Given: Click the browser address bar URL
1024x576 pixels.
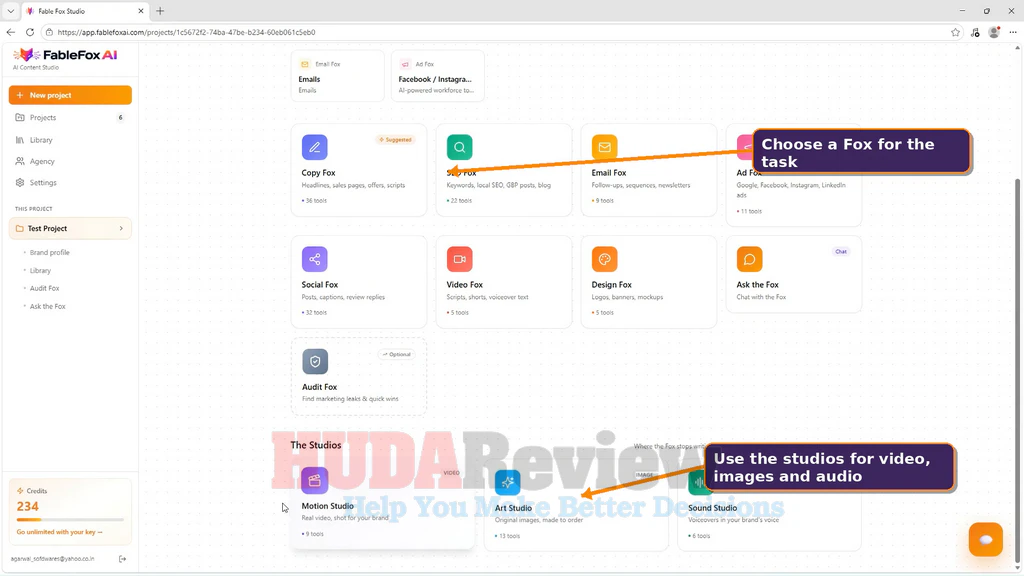Looking at the screenshot, I should pyautogui.click(x=186, y=32).
